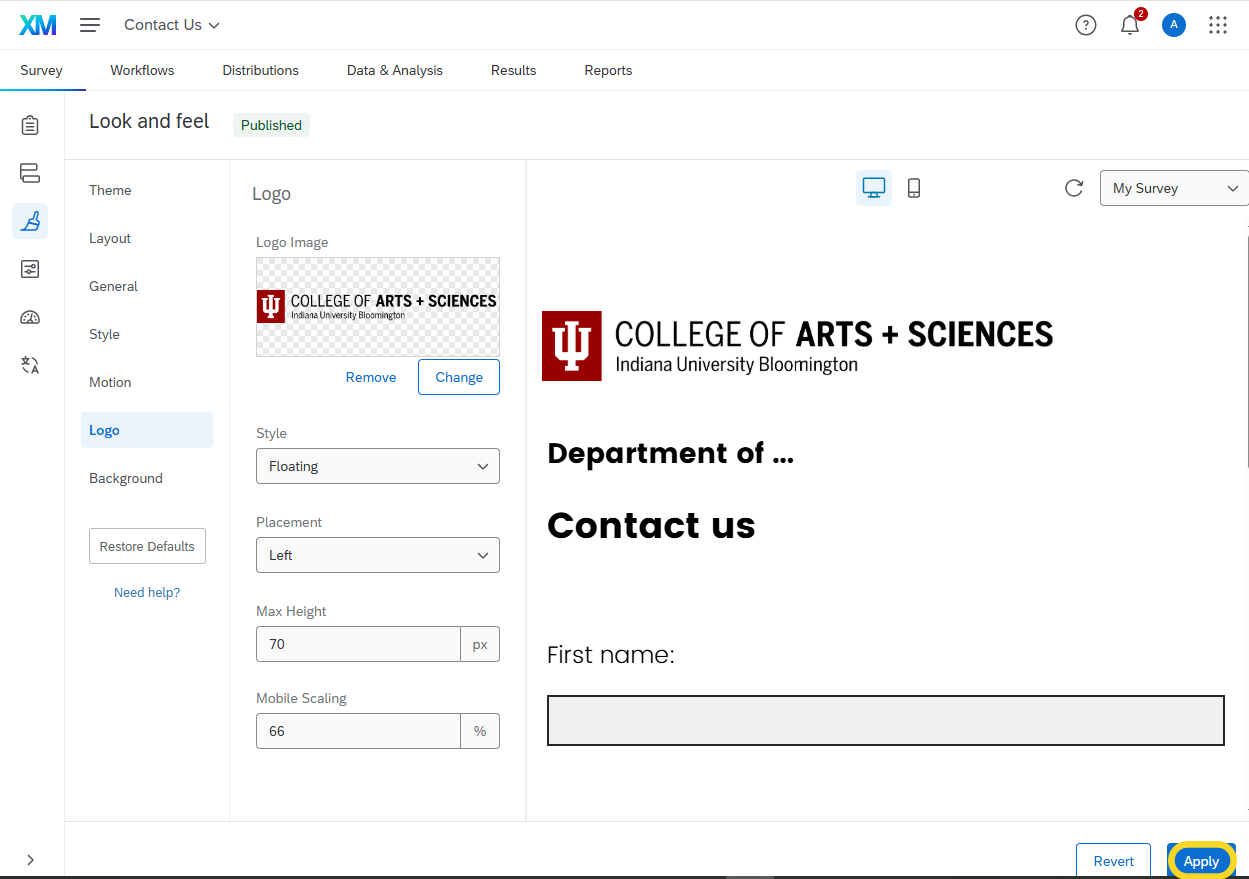The image size is (1249, 879).
Task: Switch to the Workflows tab
Action: (x=142, y=70)
